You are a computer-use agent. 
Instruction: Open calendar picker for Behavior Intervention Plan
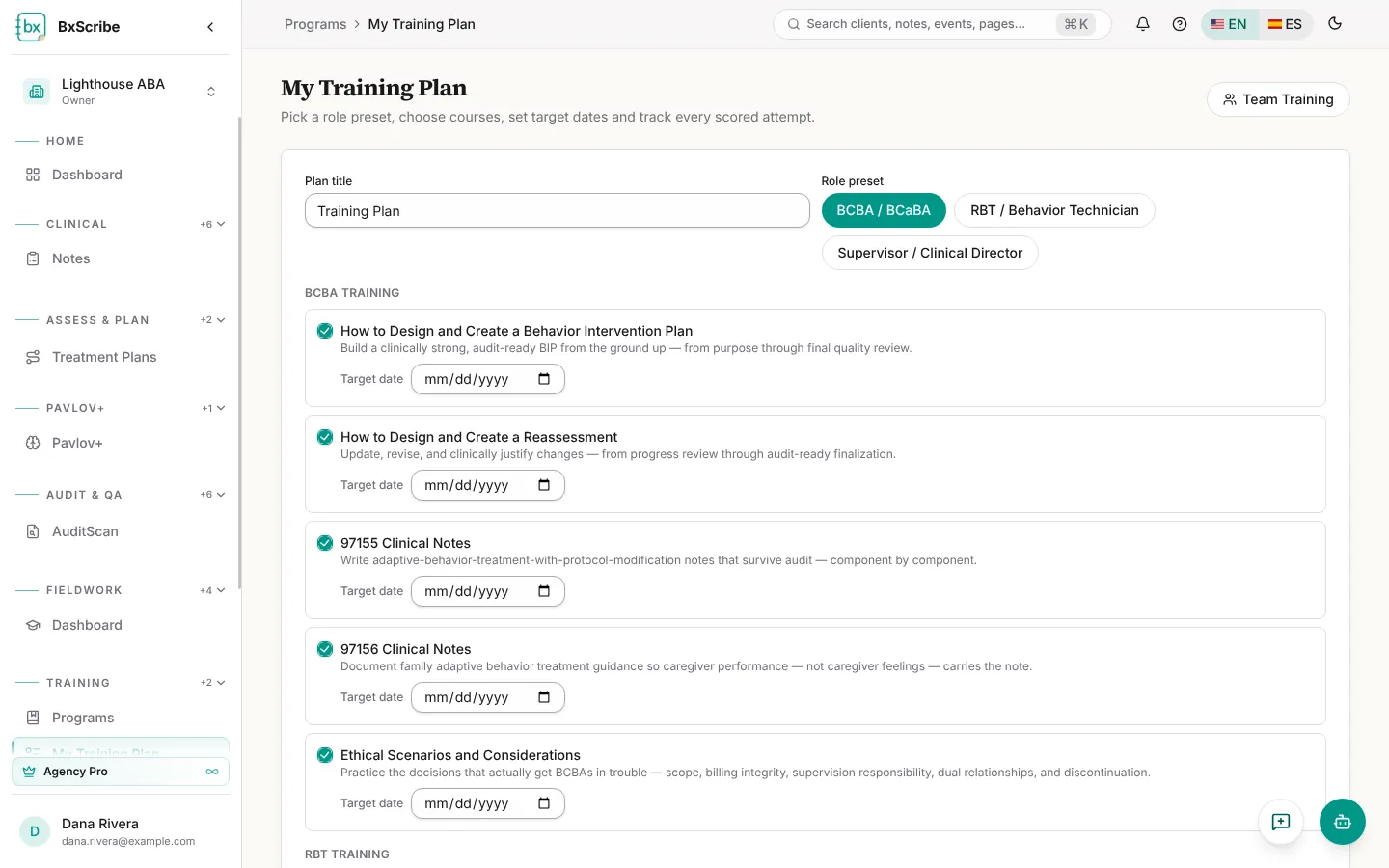[x=544, y=379]
